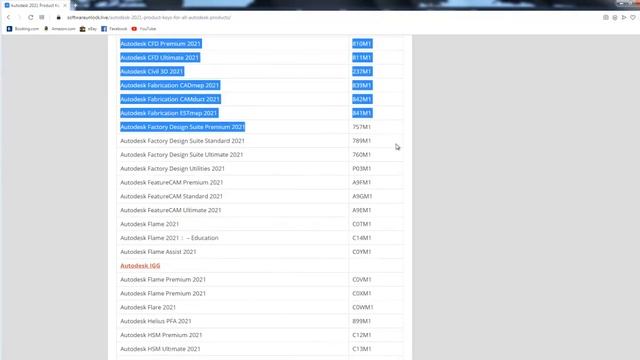Click Autodesk Flame Assist 2021 text

click(158, 252)
